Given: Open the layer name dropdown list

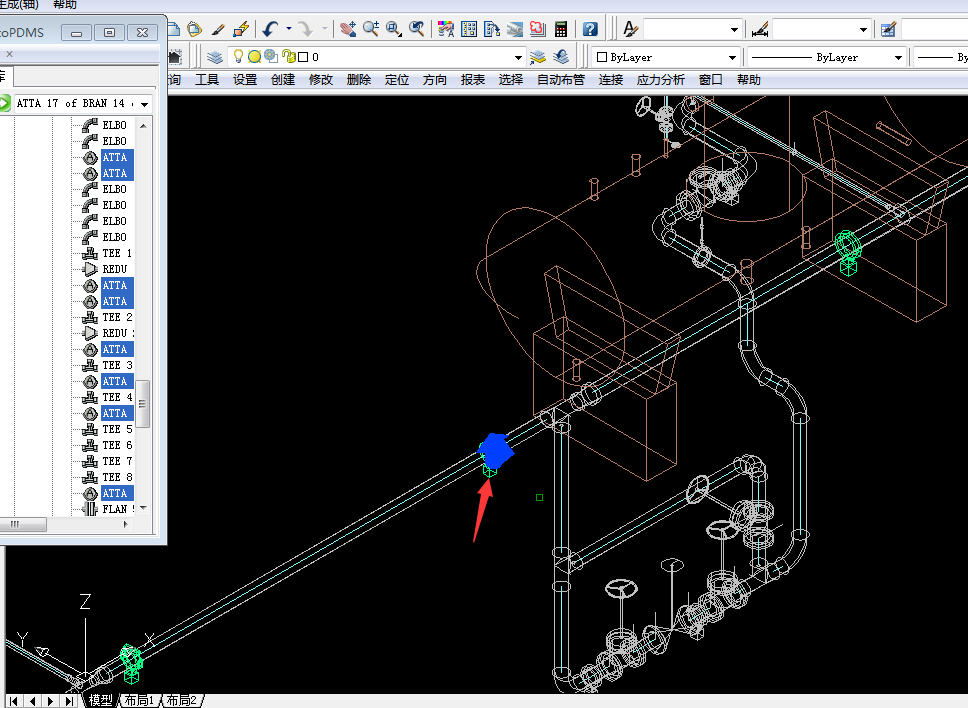Looking at the screenshot, I should pos(517,58).
